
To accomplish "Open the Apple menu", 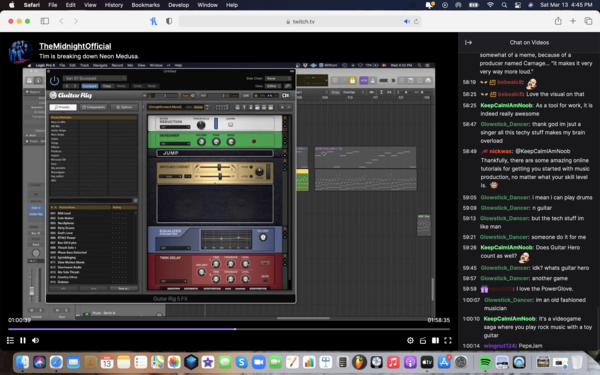I will coord(11,5).
